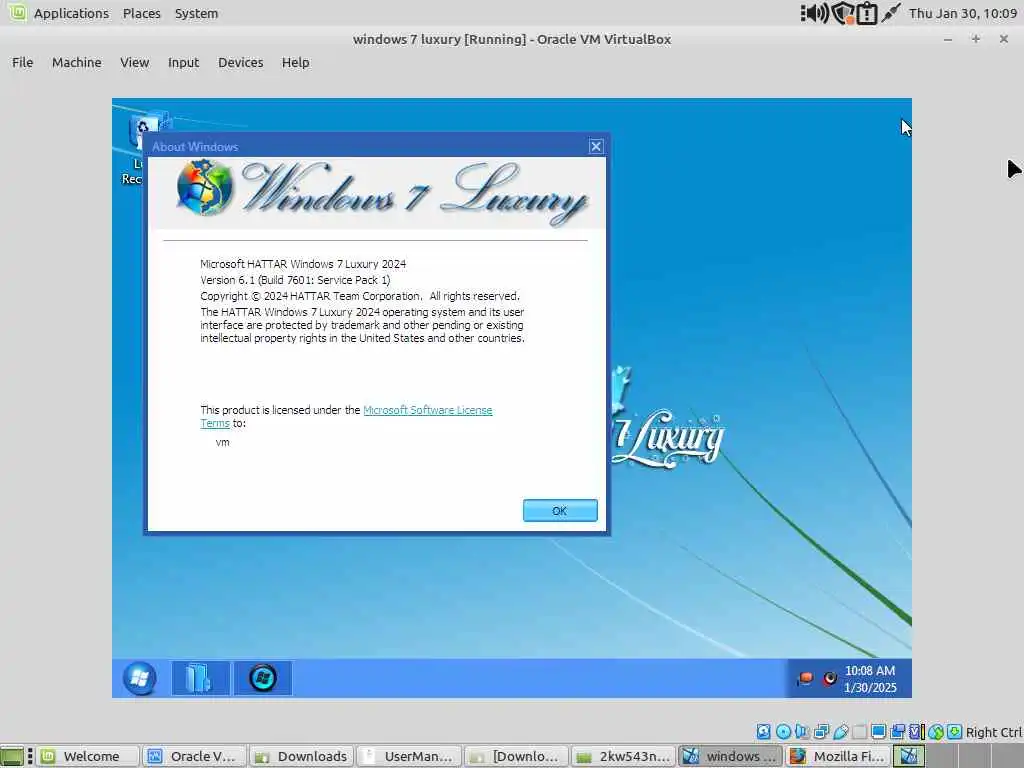Launch the round Windows-logo app in the guest taskbar
This screenshot has width=1024, height=768.
point(263,678)
